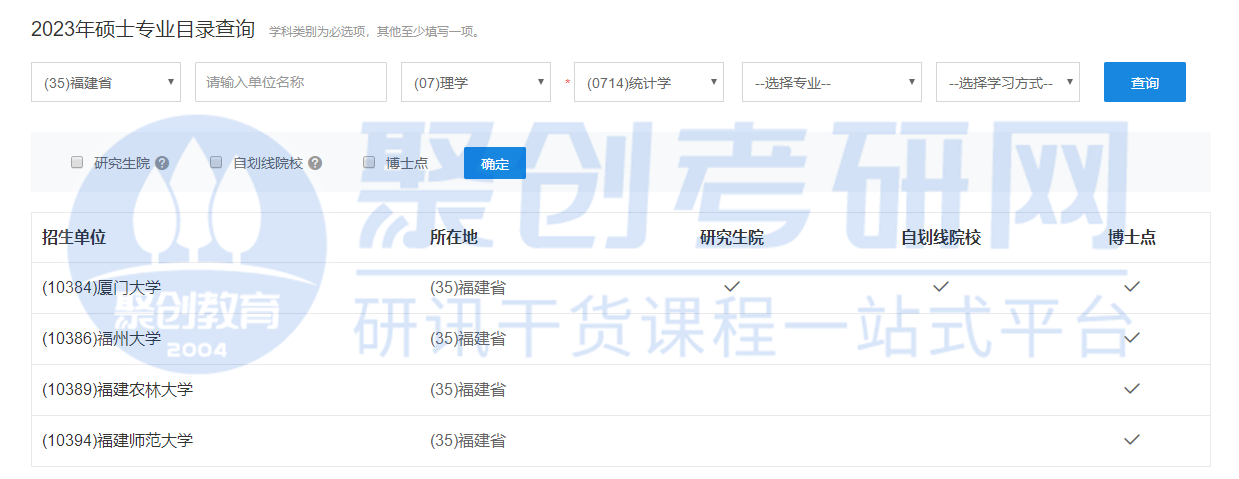The image size is (1239, 479).
Task: Open the --选择专业-- dropdown
Action: click(x=832, y=82)
